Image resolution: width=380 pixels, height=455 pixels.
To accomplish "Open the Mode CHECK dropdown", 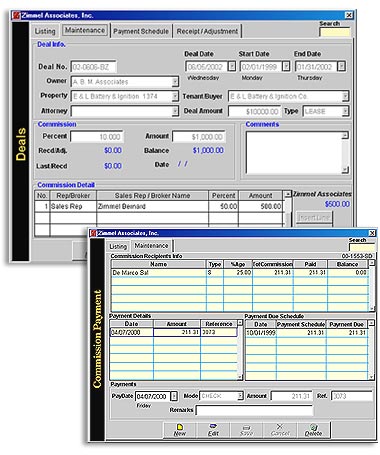I will click(x=240, y=396).
